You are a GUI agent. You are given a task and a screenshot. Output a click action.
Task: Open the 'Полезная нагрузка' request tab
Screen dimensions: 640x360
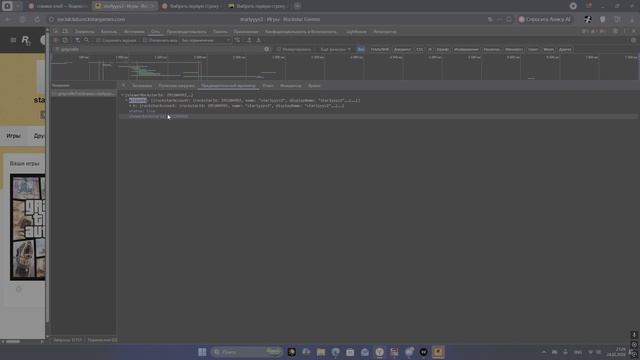click(176, 86)
